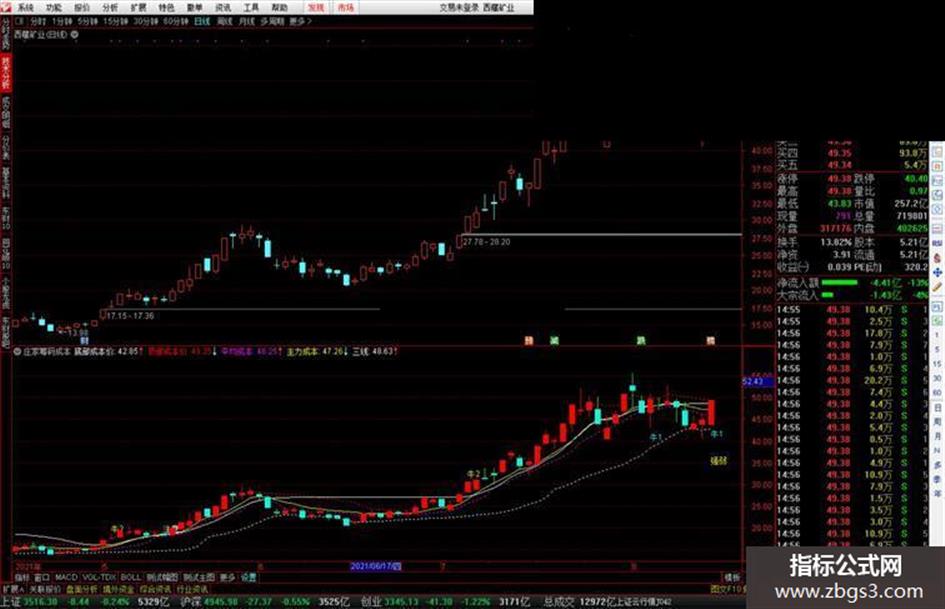Select the red 技术分析 sidebar tab

pyautogui.click(x=5, y=74)
